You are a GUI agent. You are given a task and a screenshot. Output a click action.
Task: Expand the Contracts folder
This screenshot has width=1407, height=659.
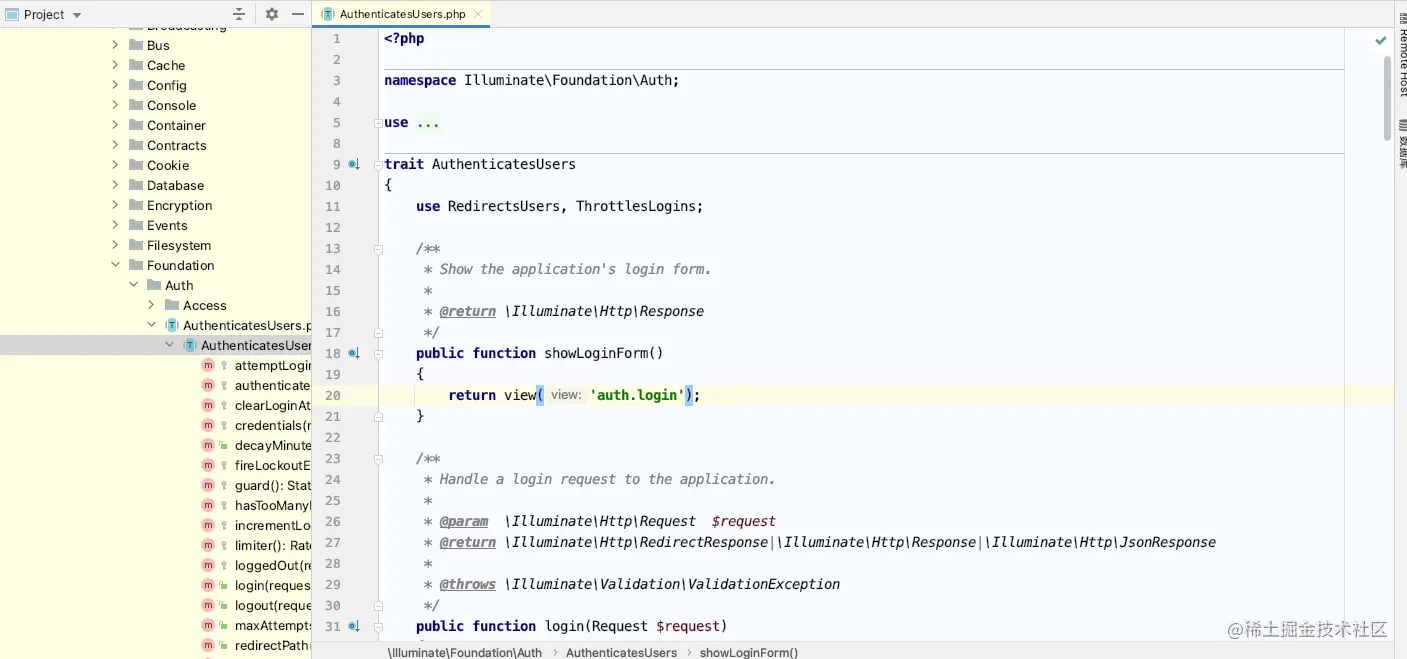(115, 145)
